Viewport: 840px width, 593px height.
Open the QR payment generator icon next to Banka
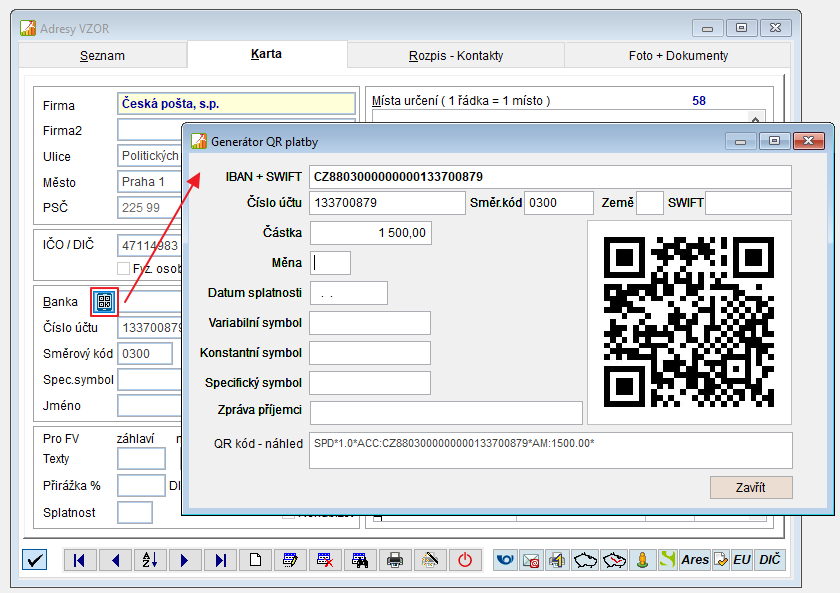(104, 302)
